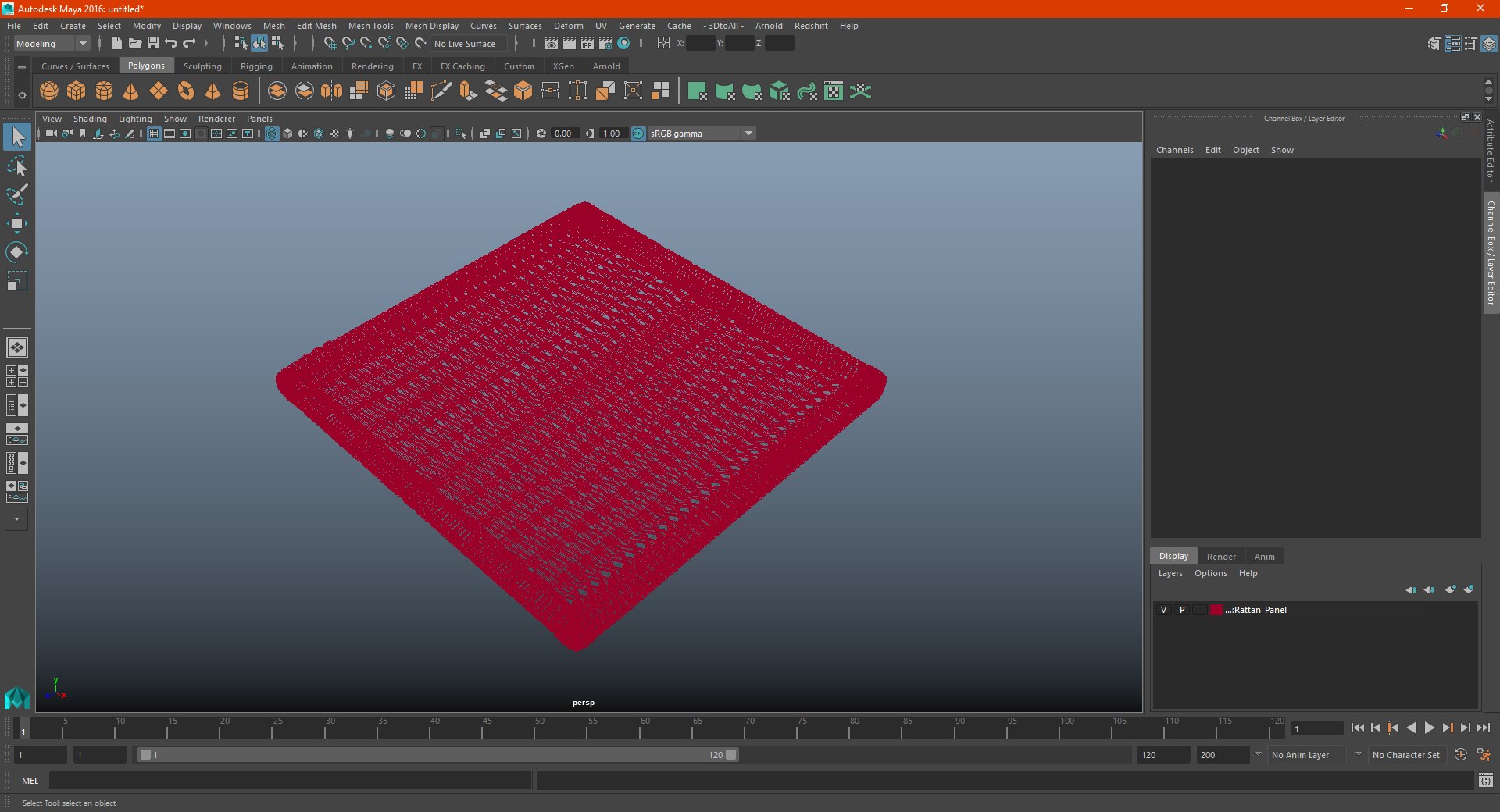Click the Multi-Cut knife shelf icon
This screenshot has width=1500, height=812.
click(x=441, y=91)
